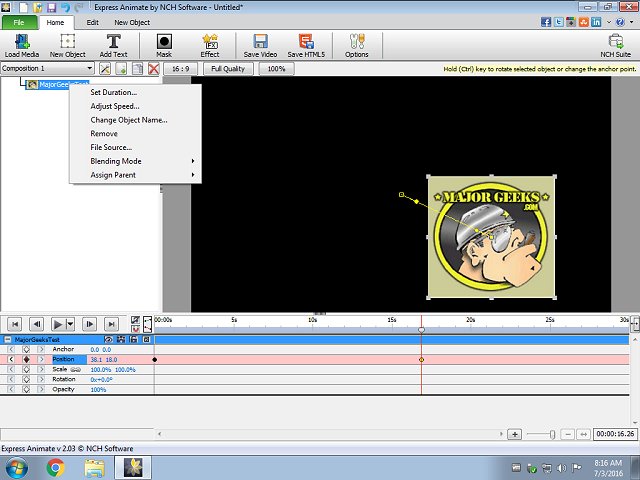Click the timeline zoom slider
Image resolution: width=640 pixels, height=480 pixels.
[x=554, y=434]
